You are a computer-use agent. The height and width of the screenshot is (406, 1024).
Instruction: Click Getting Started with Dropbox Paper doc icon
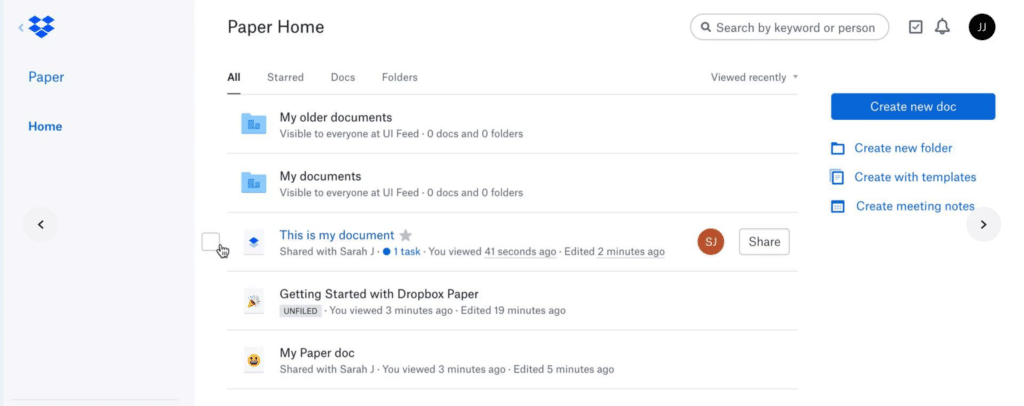click(x=253, y=301)
